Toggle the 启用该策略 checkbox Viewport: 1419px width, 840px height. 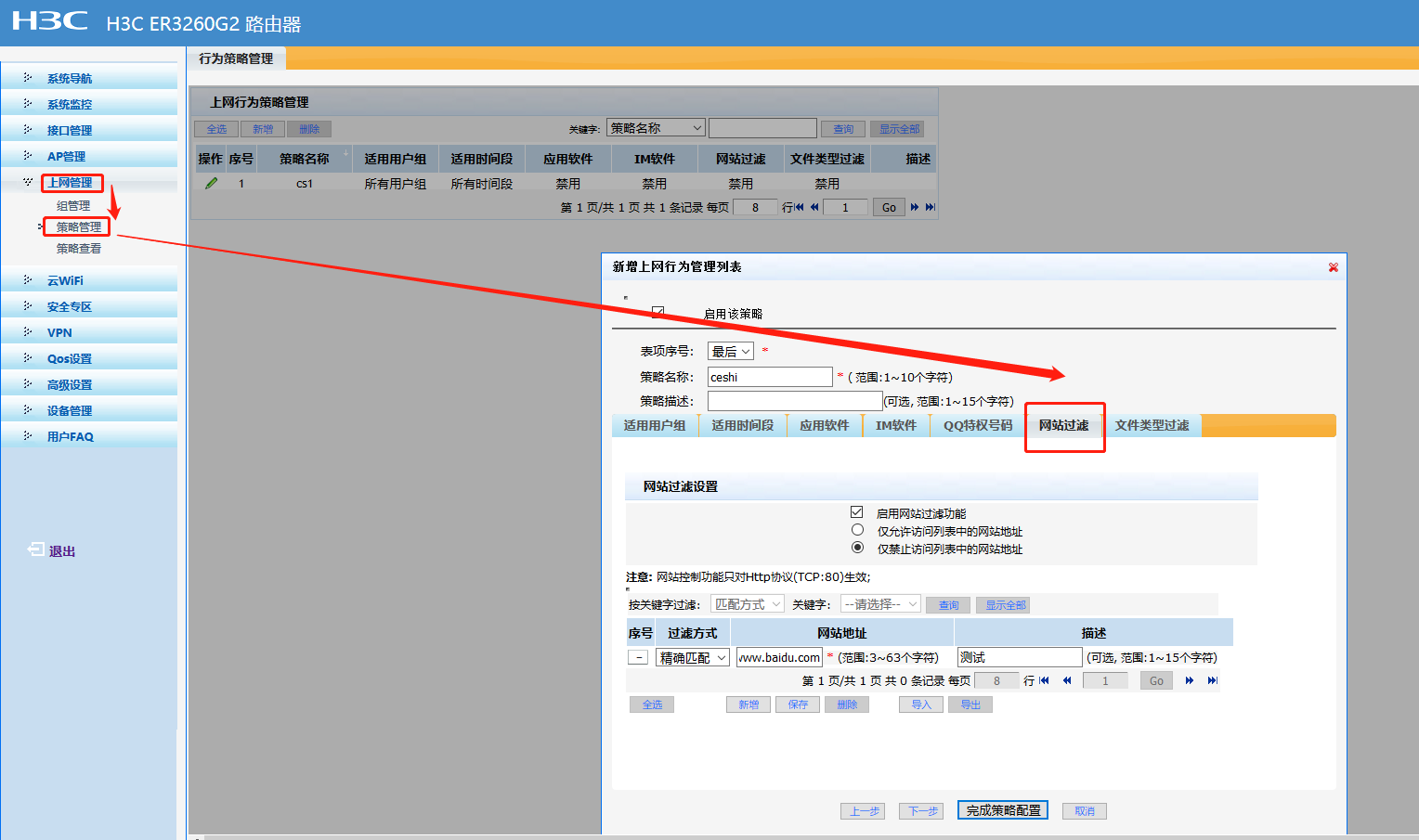coord(658,313)
